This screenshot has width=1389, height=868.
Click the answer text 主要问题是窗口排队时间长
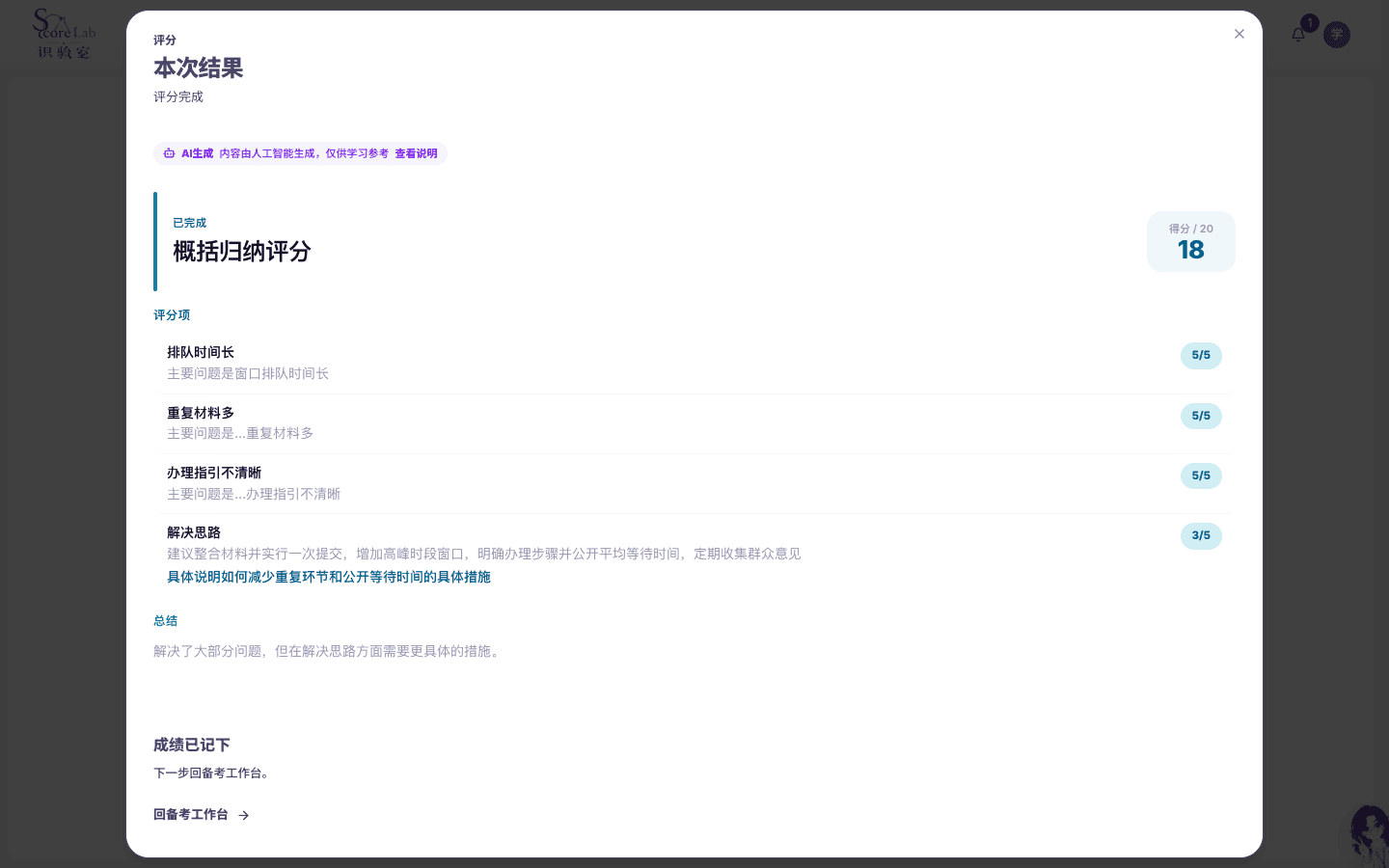point(248,373)
